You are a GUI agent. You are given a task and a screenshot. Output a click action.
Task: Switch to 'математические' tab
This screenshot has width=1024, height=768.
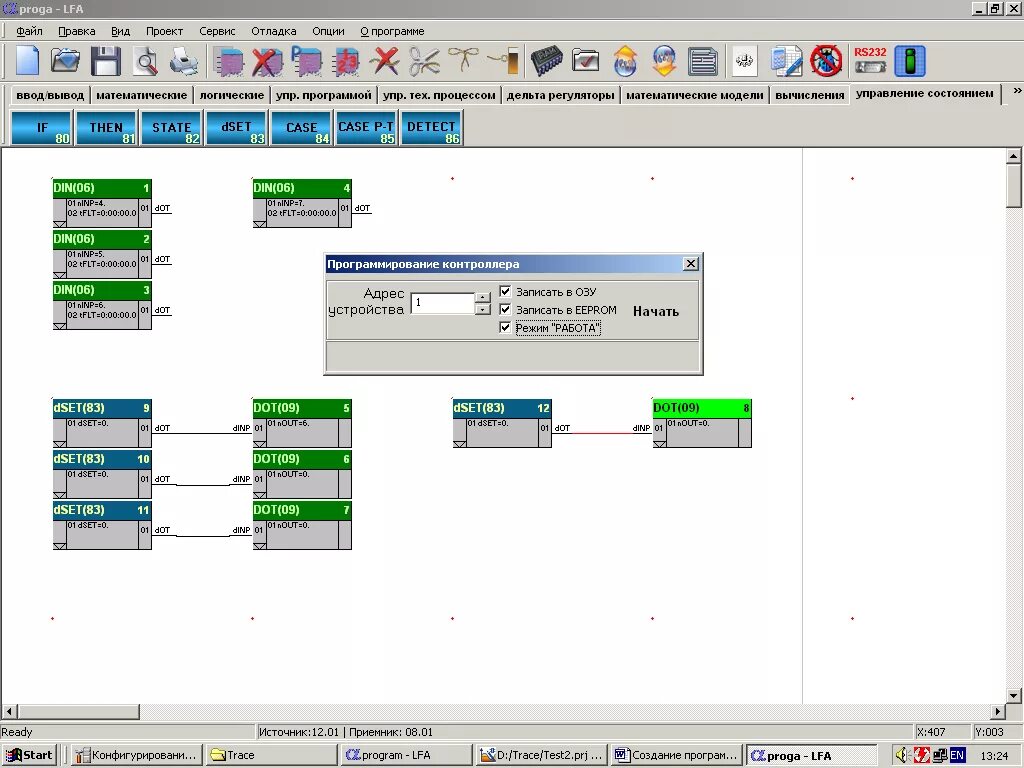(x=142, y=95)
